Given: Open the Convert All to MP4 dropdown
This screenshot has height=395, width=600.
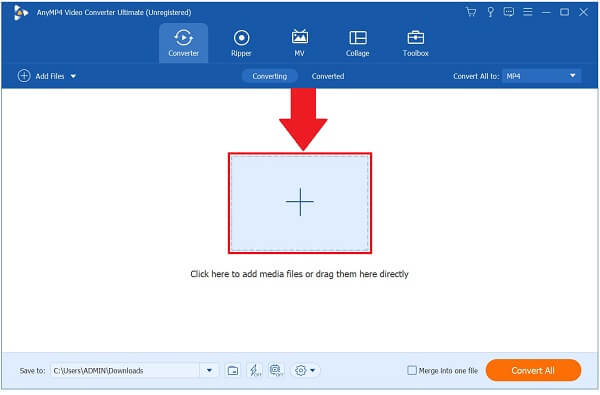Looking at the screenshot, I should [541, 76].
